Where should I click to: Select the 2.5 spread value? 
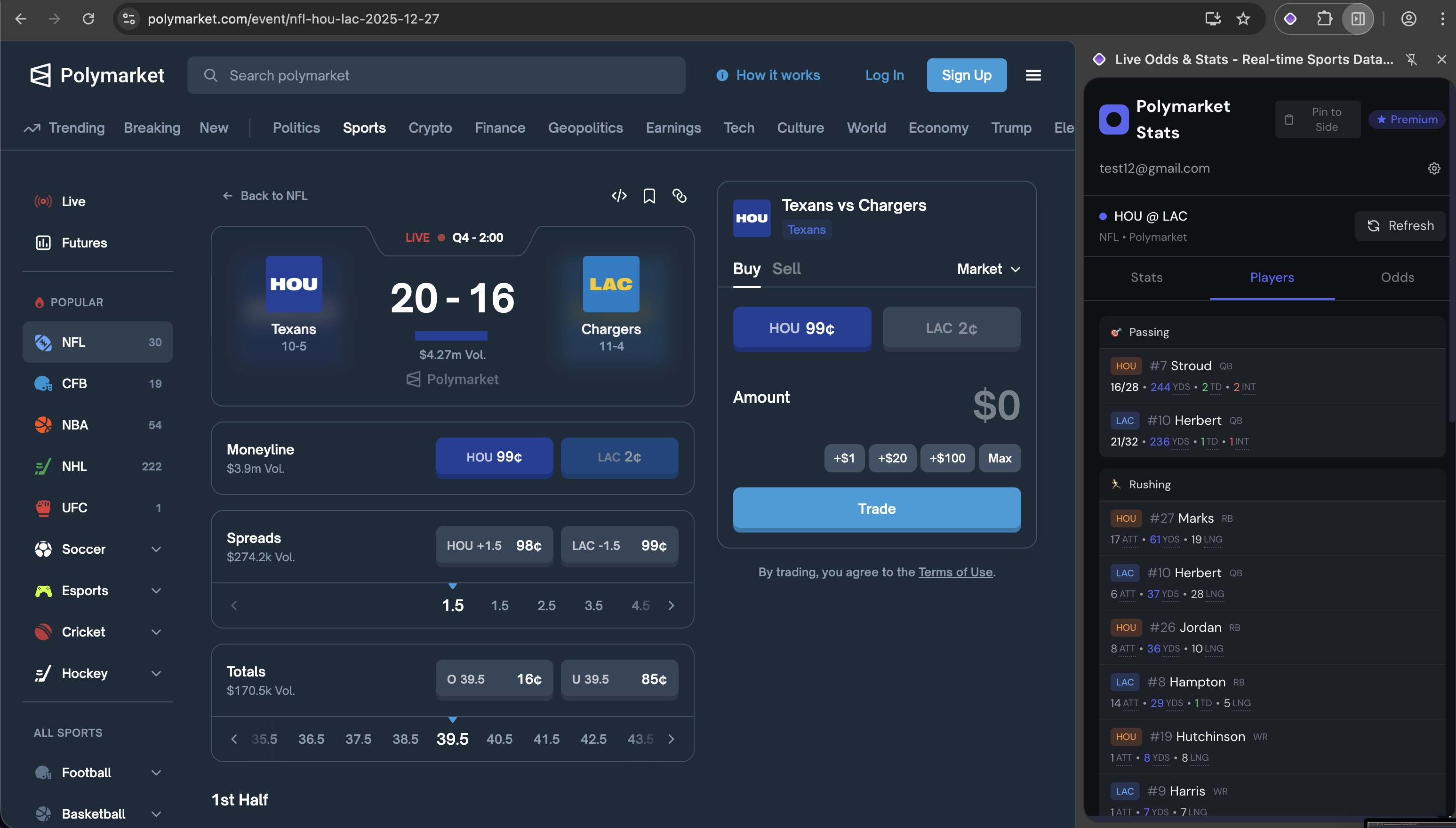click(x=546, y=605)
